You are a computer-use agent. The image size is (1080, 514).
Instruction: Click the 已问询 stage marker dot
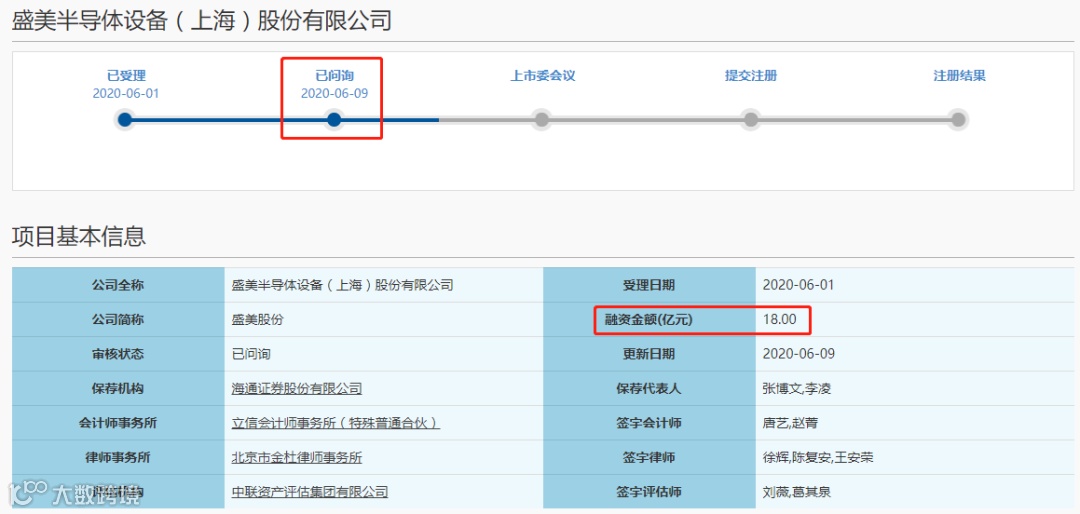coord(334,120)
